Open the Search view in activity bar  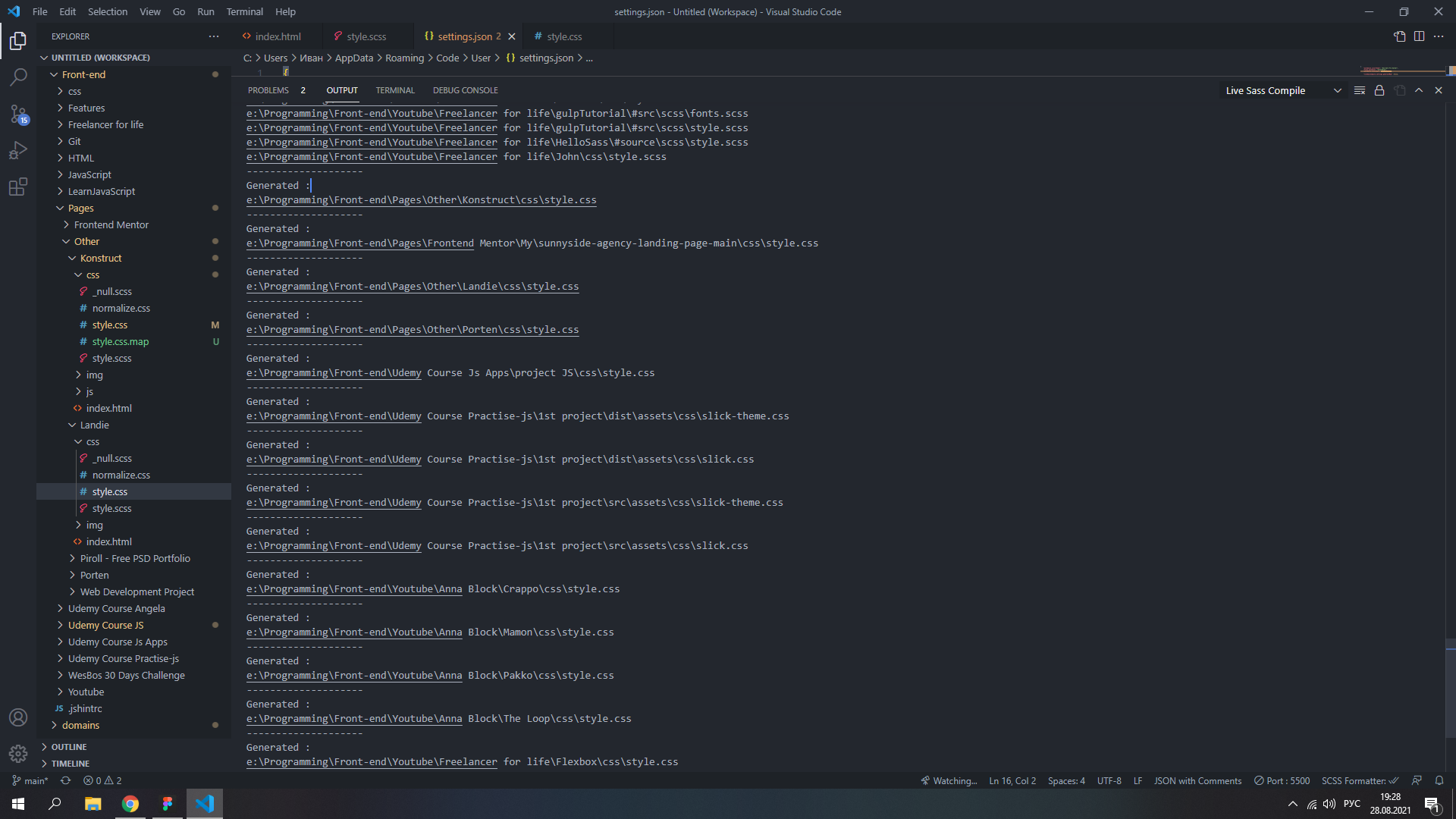[18, 77]
